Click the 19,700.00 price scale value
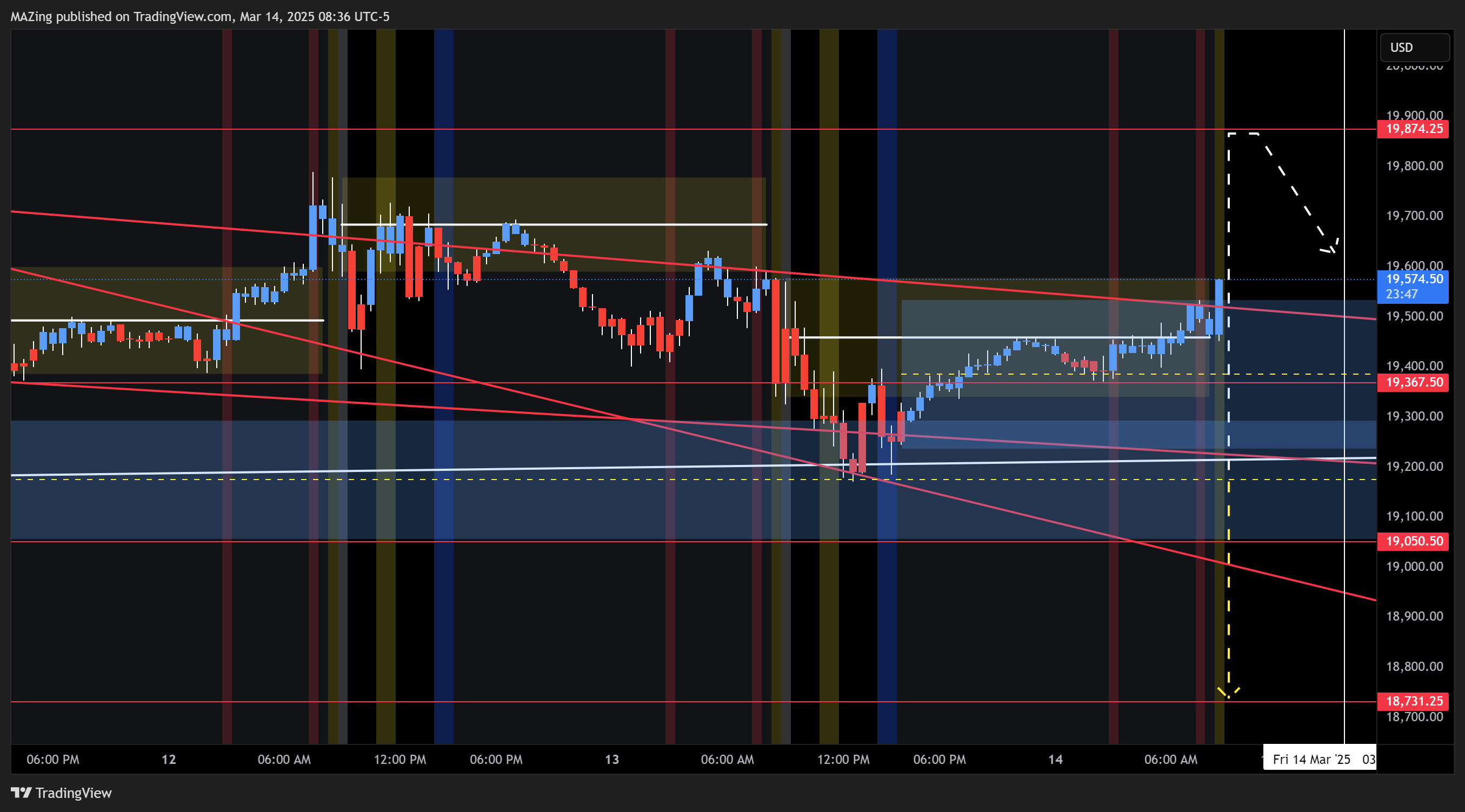 (x=1414, y=216)
